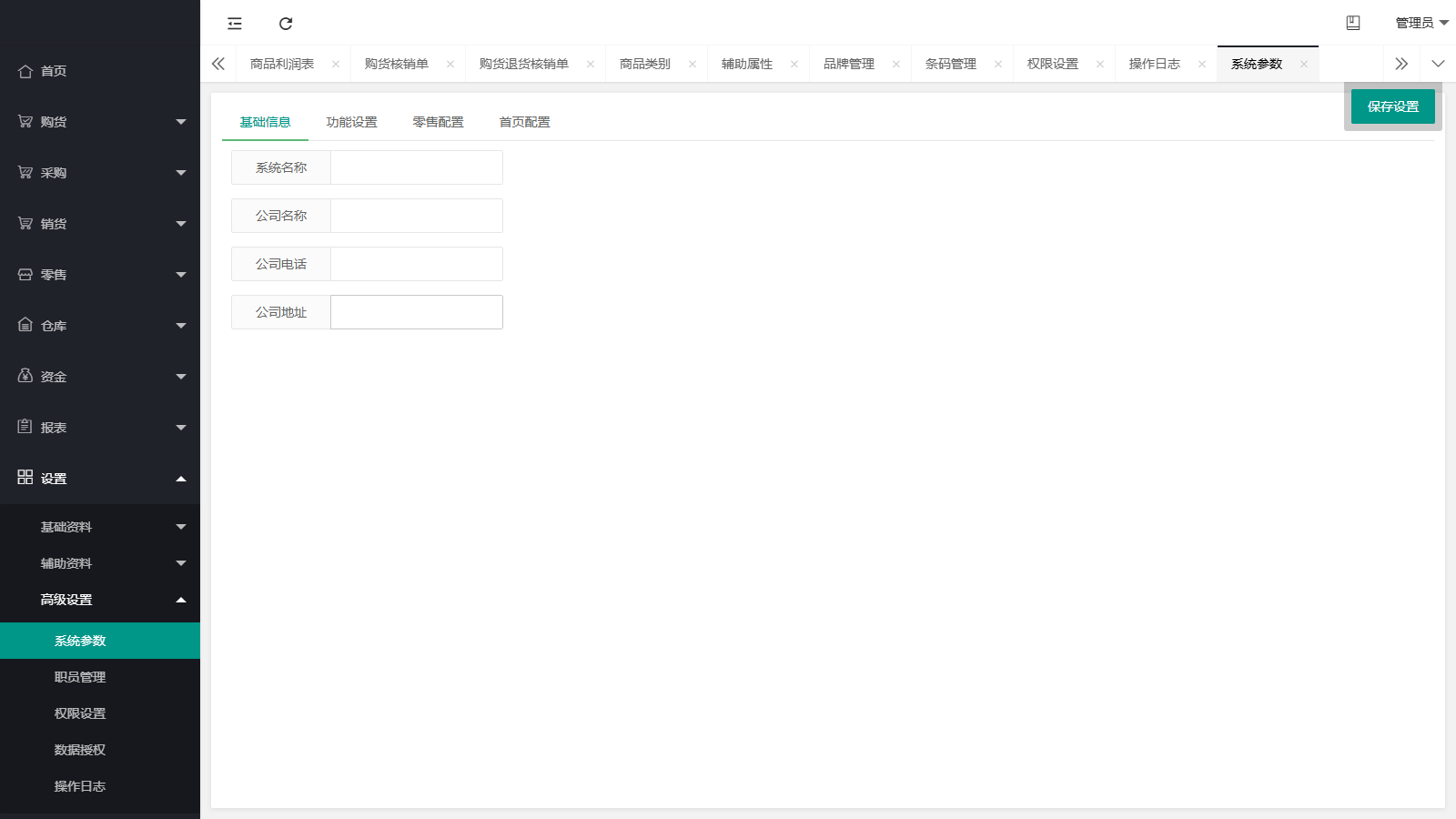
Task: Close the 操作日志 tab
Action: [x=1202, y=64]
